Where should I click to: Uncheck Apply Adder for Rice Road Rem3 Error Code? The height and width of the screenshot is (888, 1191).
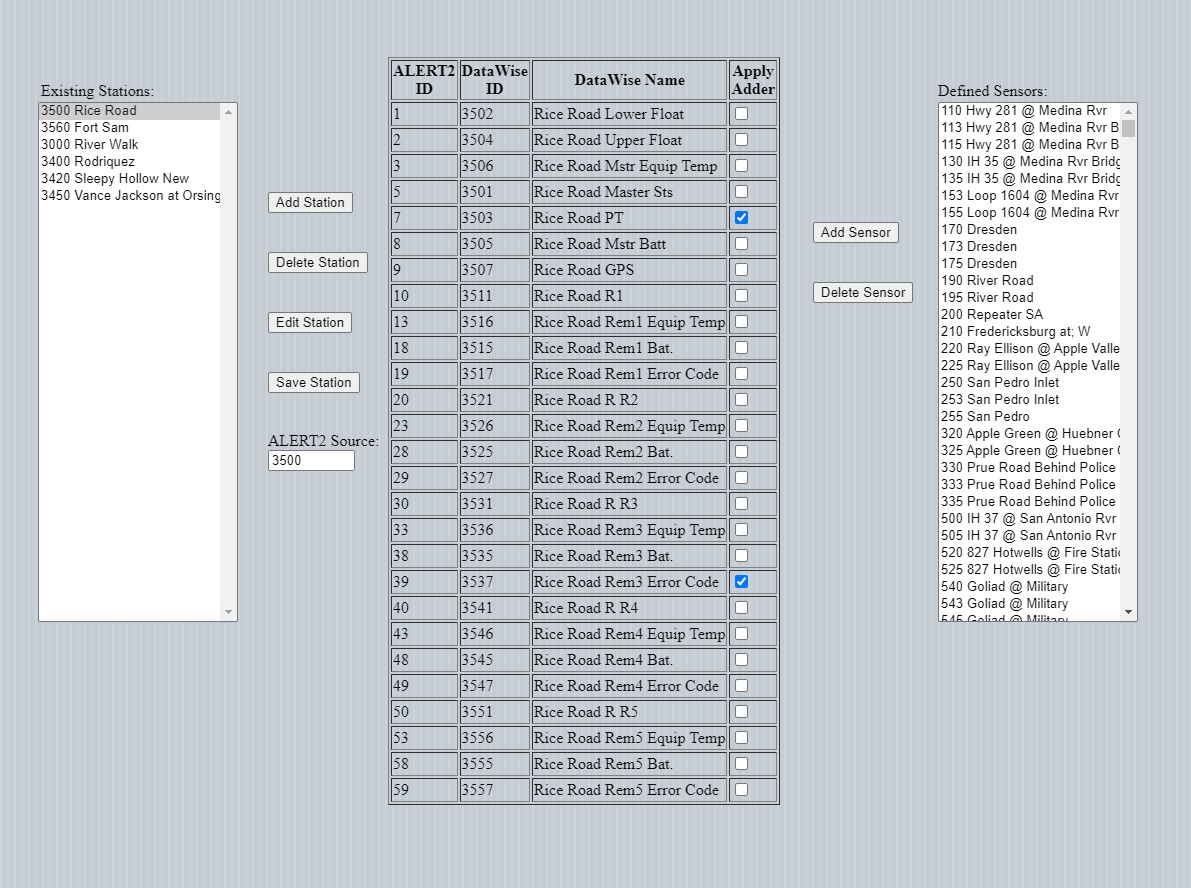(741, 582)
